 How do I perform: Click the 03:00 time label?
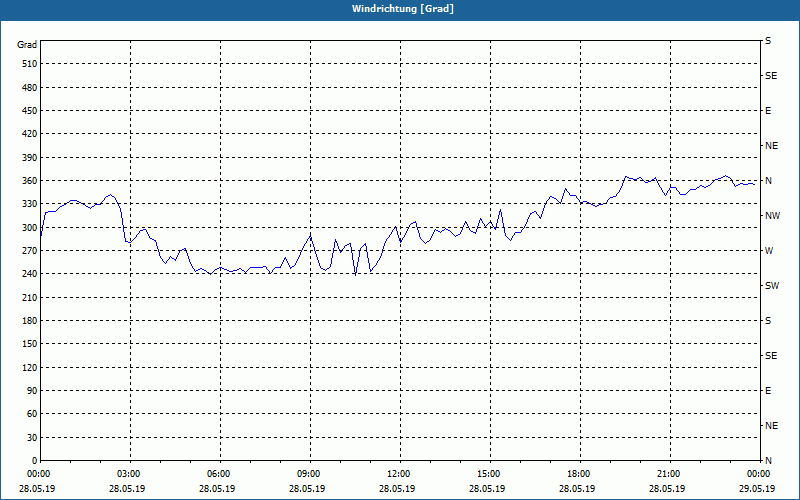click(x=128, y=474)
